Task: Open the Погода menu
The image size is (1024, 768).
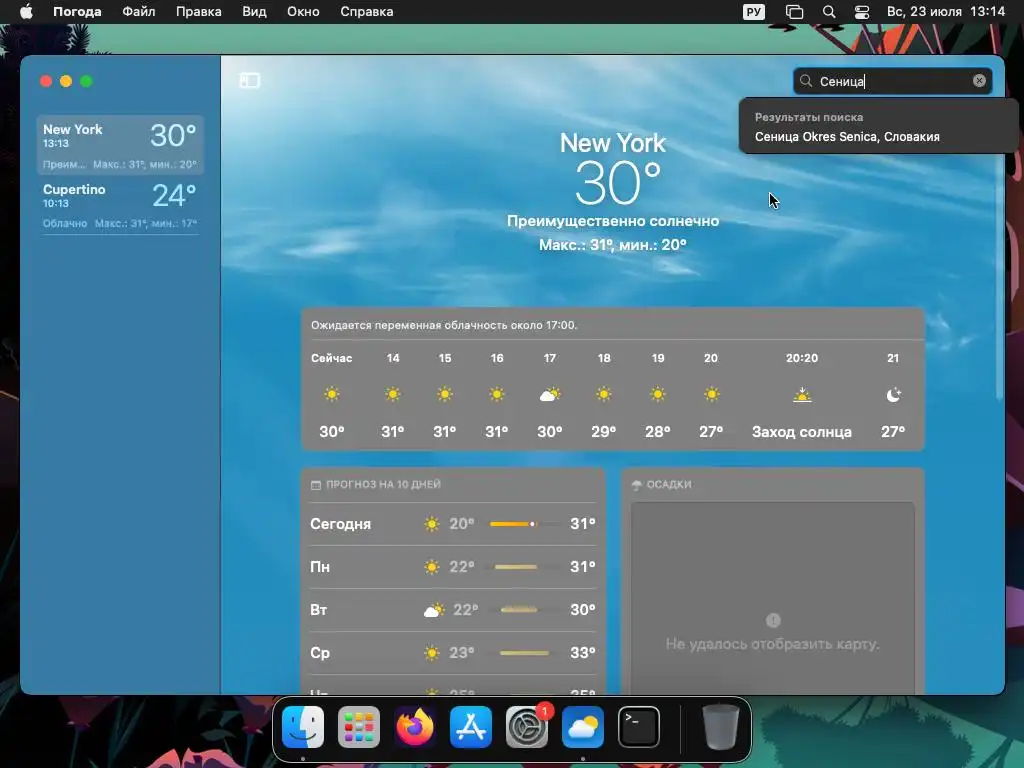Action: click(x=77, y=11)
